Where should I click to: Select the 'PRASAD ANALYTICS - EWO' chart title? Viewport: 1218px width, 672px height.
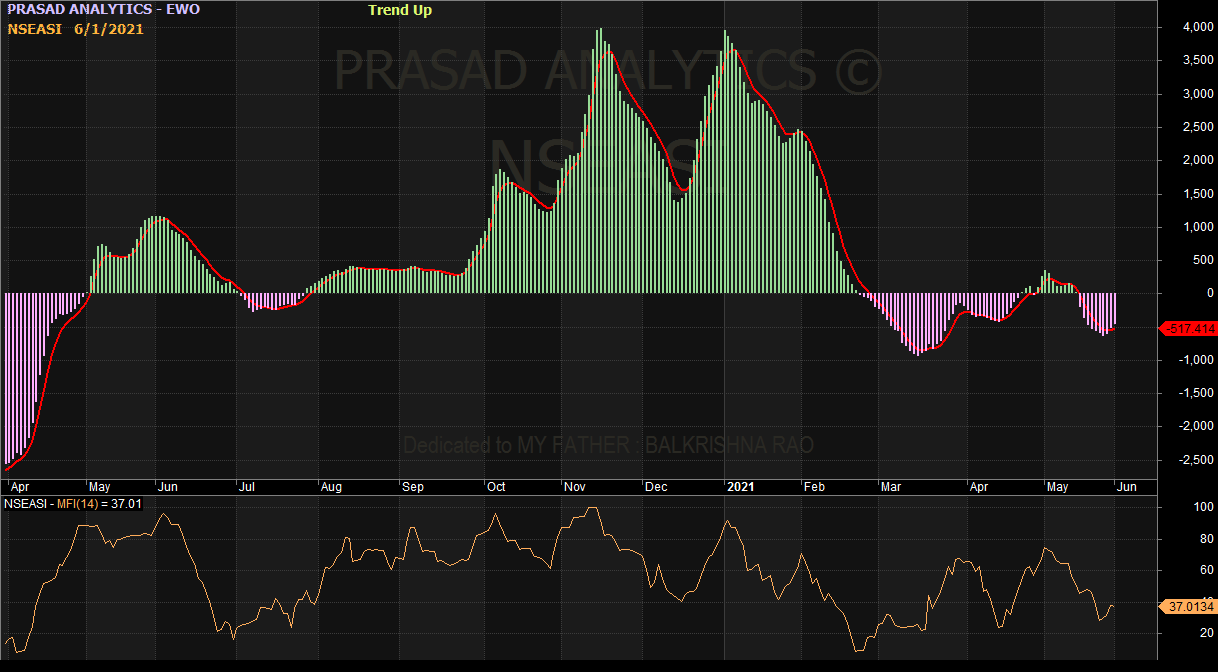point(104,10)
